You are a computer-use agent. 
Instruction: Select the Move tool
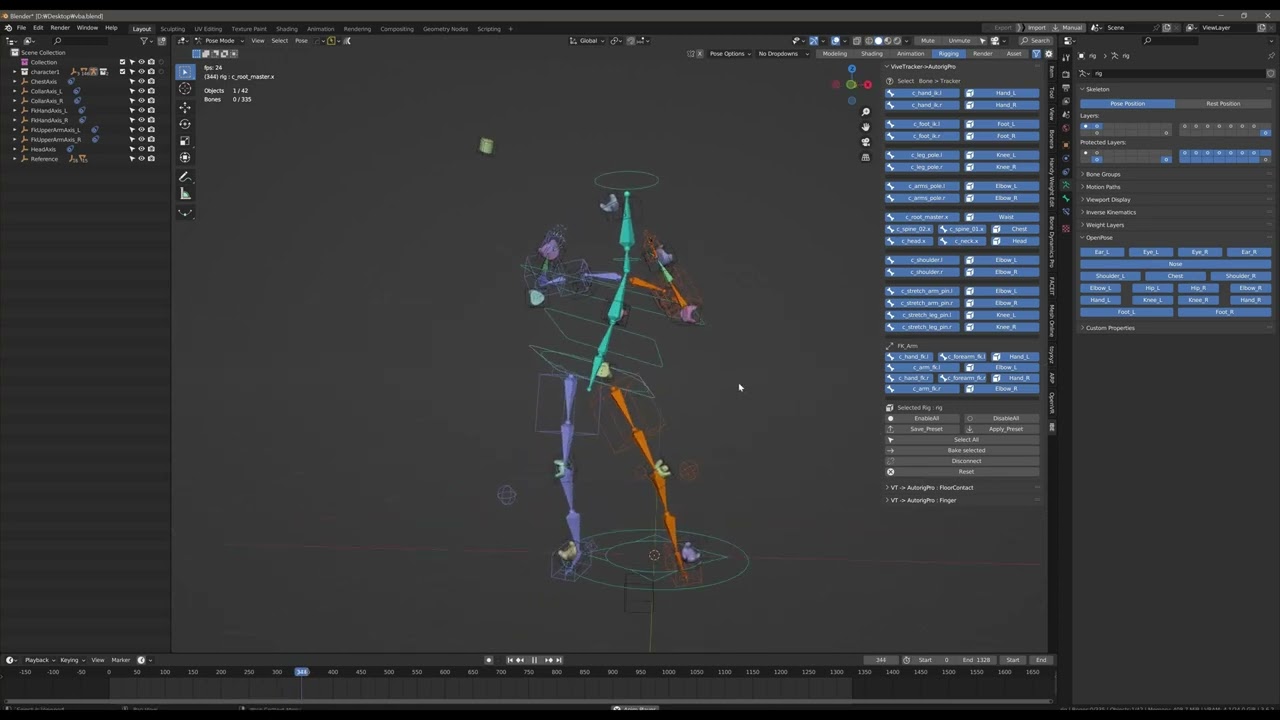click(x=185, y=107)
